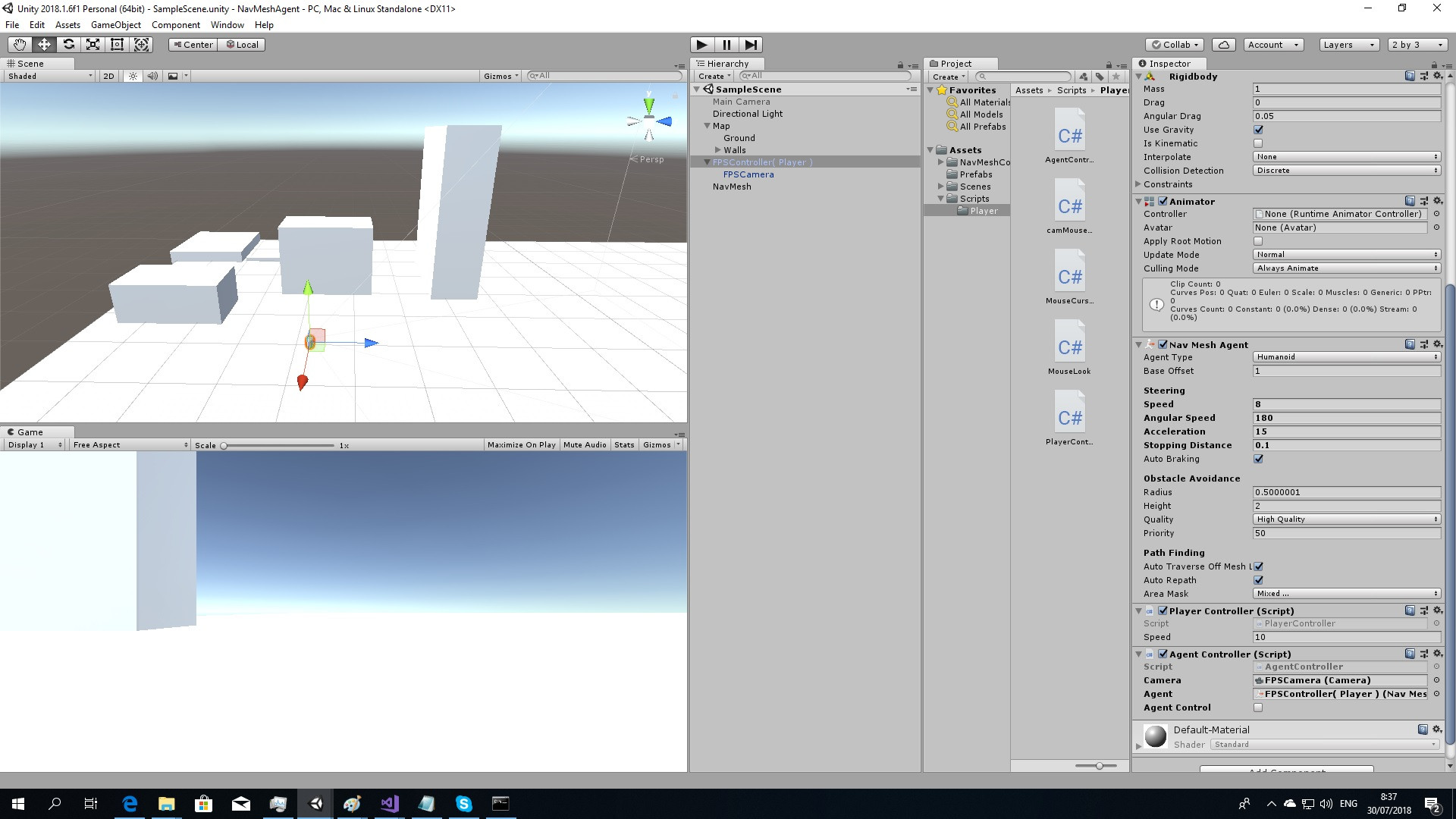Open the GameObject menu
This screenshot has height=819, width=1456.
[x=115, y=25]
